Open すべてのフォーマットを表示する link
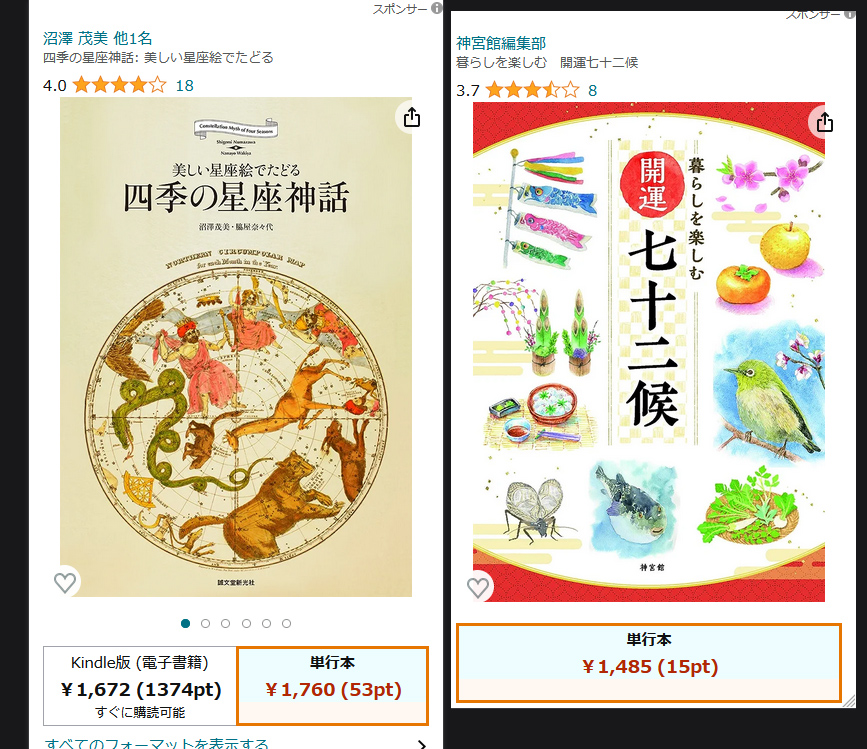Viewport: 867px width, 749px height. coord(156,743)
